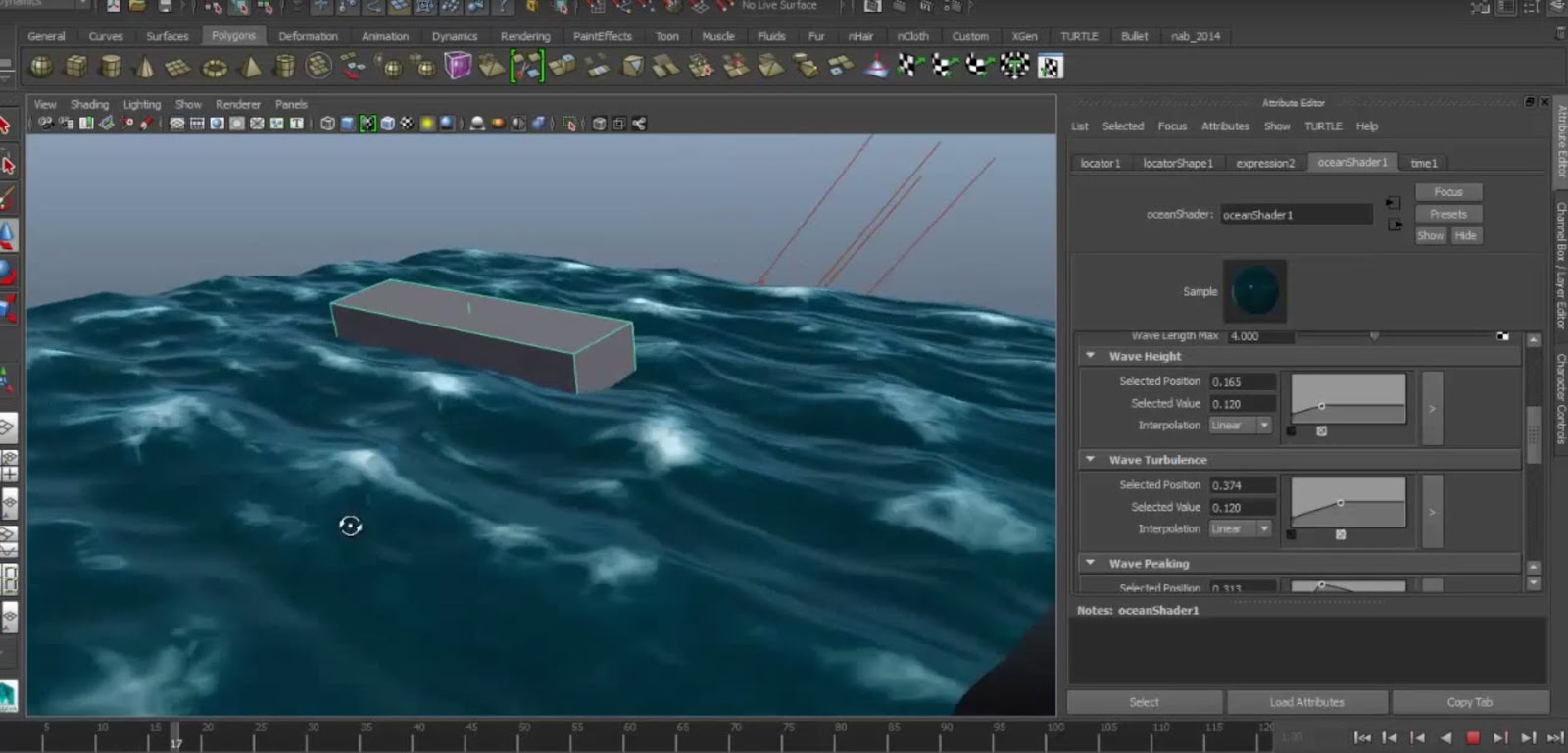Screen dimensions: 1568x753
Task: Click the Wave Length Max map button
Action: click(1502, 336)
